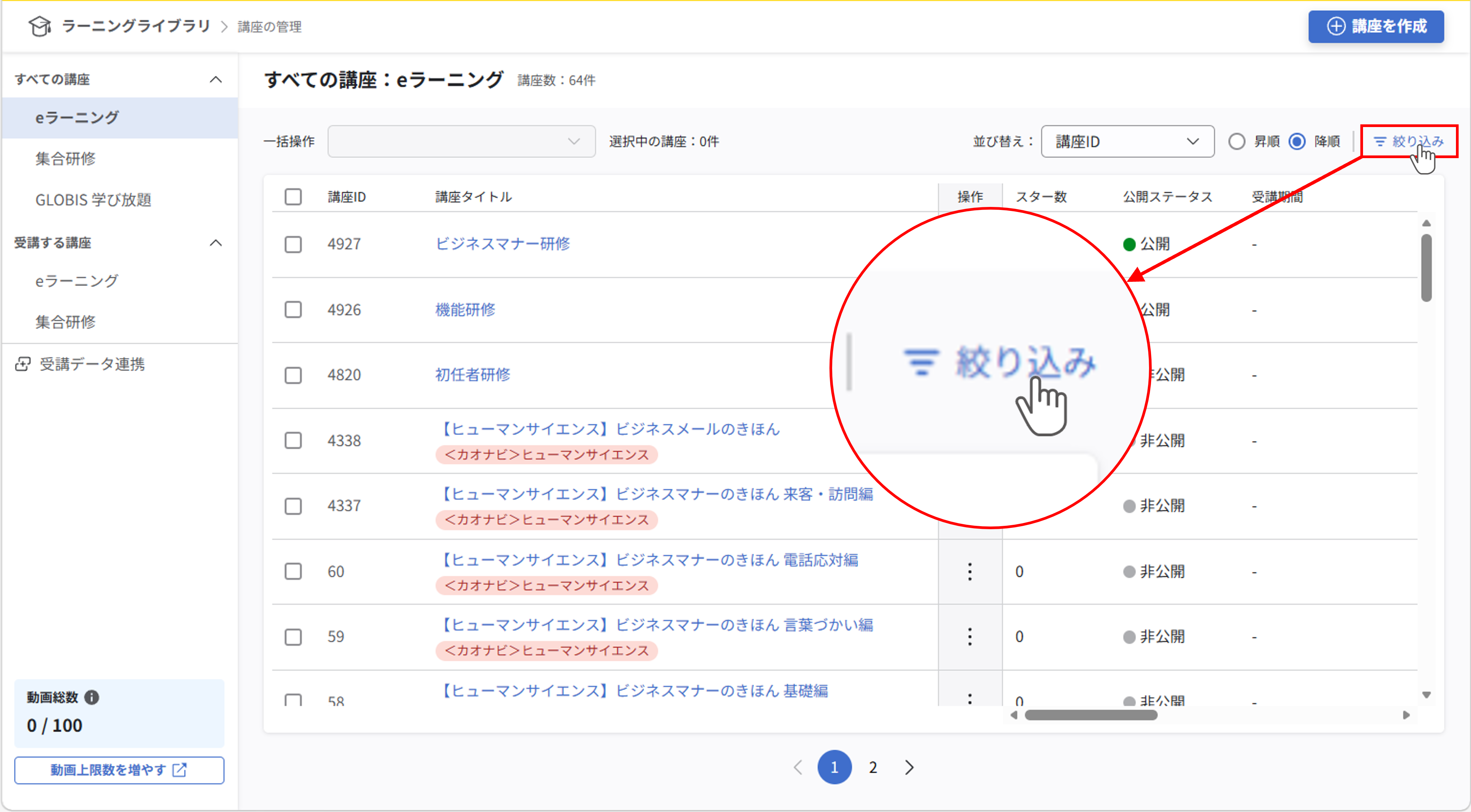Open the three-dot menu for course 59
The height and width of the screenshot is (812, 1471).
point(970,637)
